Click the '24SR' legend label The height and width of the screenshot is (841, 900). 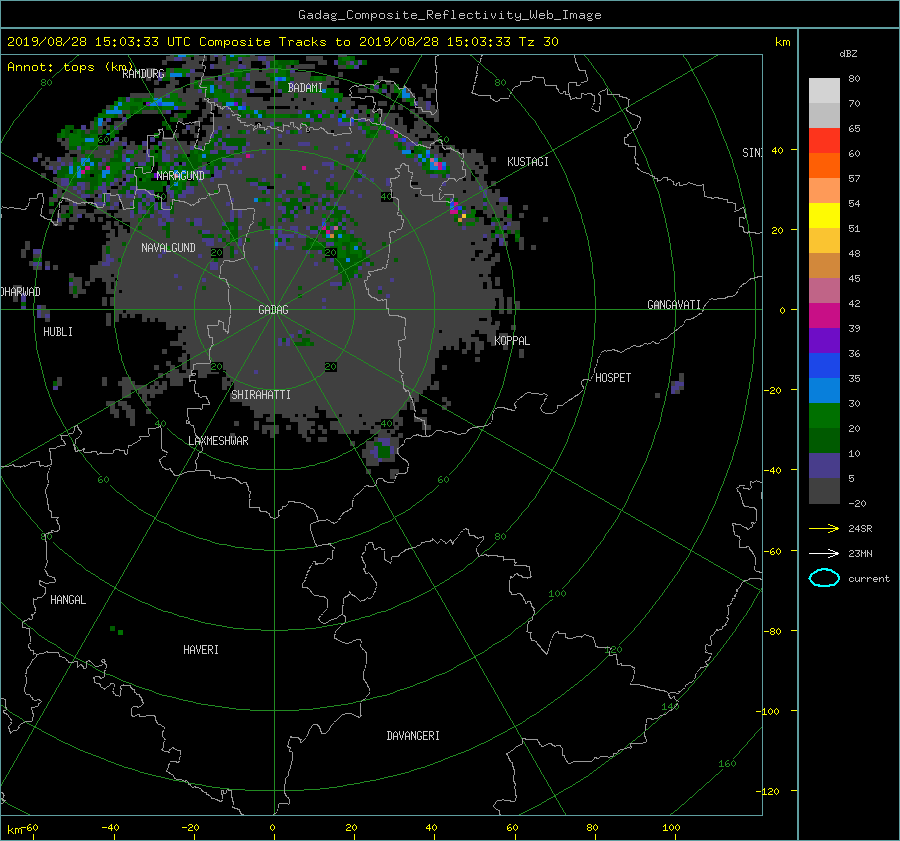860,528
